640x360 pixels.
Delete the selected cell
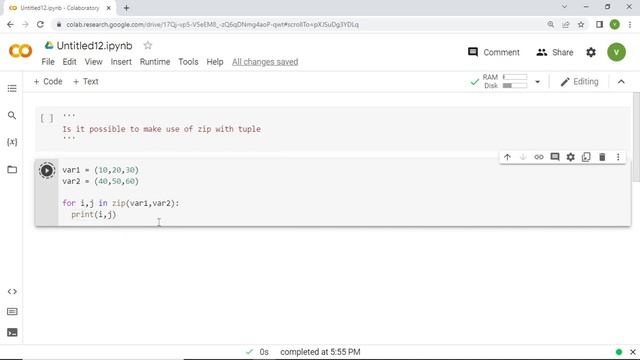(602, 157)
